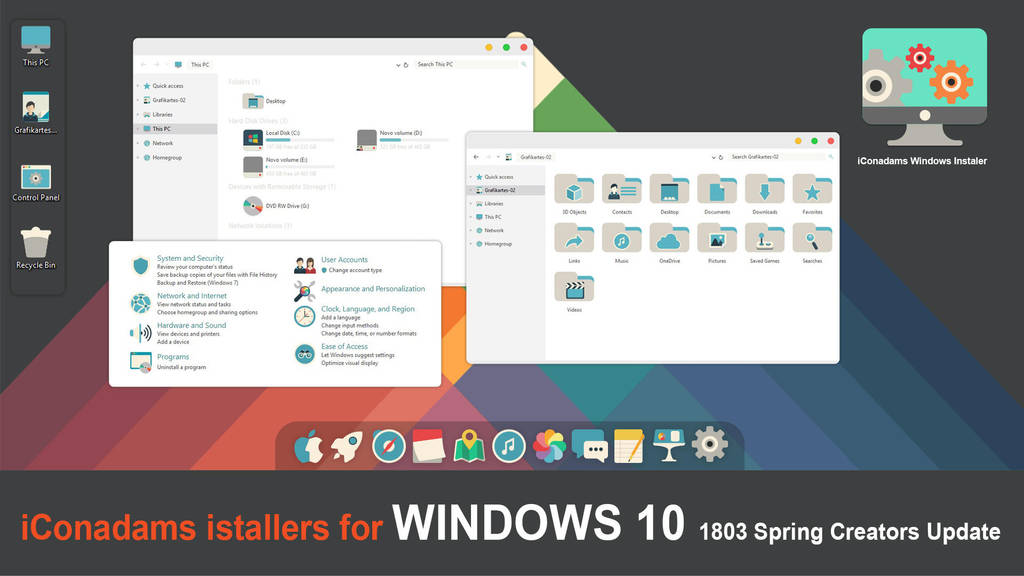Select the Links folder
Viewport: 1024px width, 576px height.
click(574, 243)
